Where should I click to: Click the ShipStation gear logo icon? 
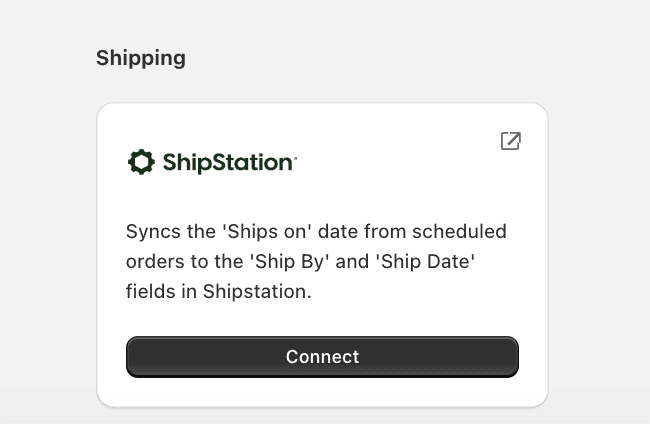141,162
